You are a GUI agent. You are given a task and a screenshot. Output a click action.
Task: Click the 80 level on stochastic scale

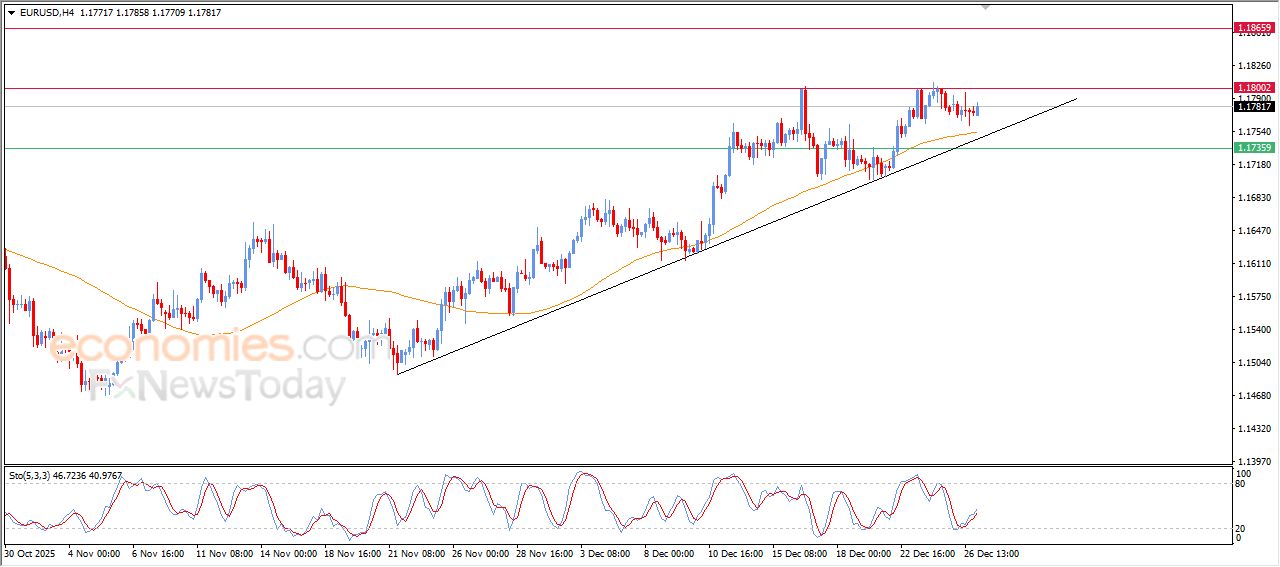(1243, 484)
